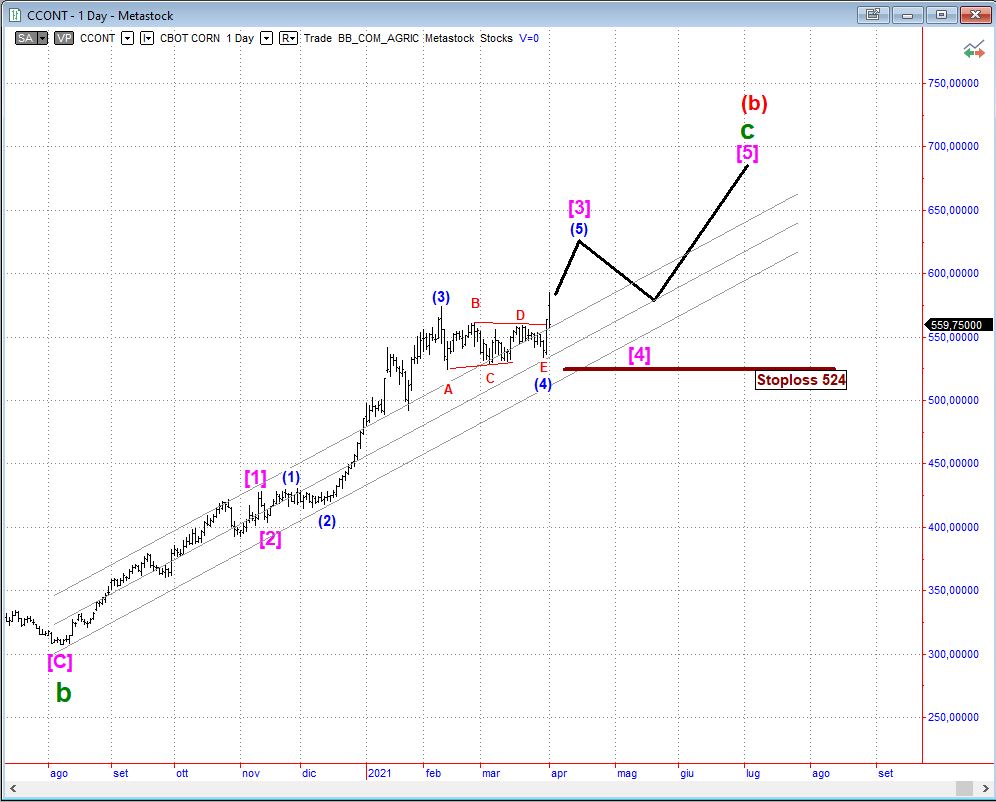
Task: Click the chart window icon in title bar
Action: [x=15, y=15]
